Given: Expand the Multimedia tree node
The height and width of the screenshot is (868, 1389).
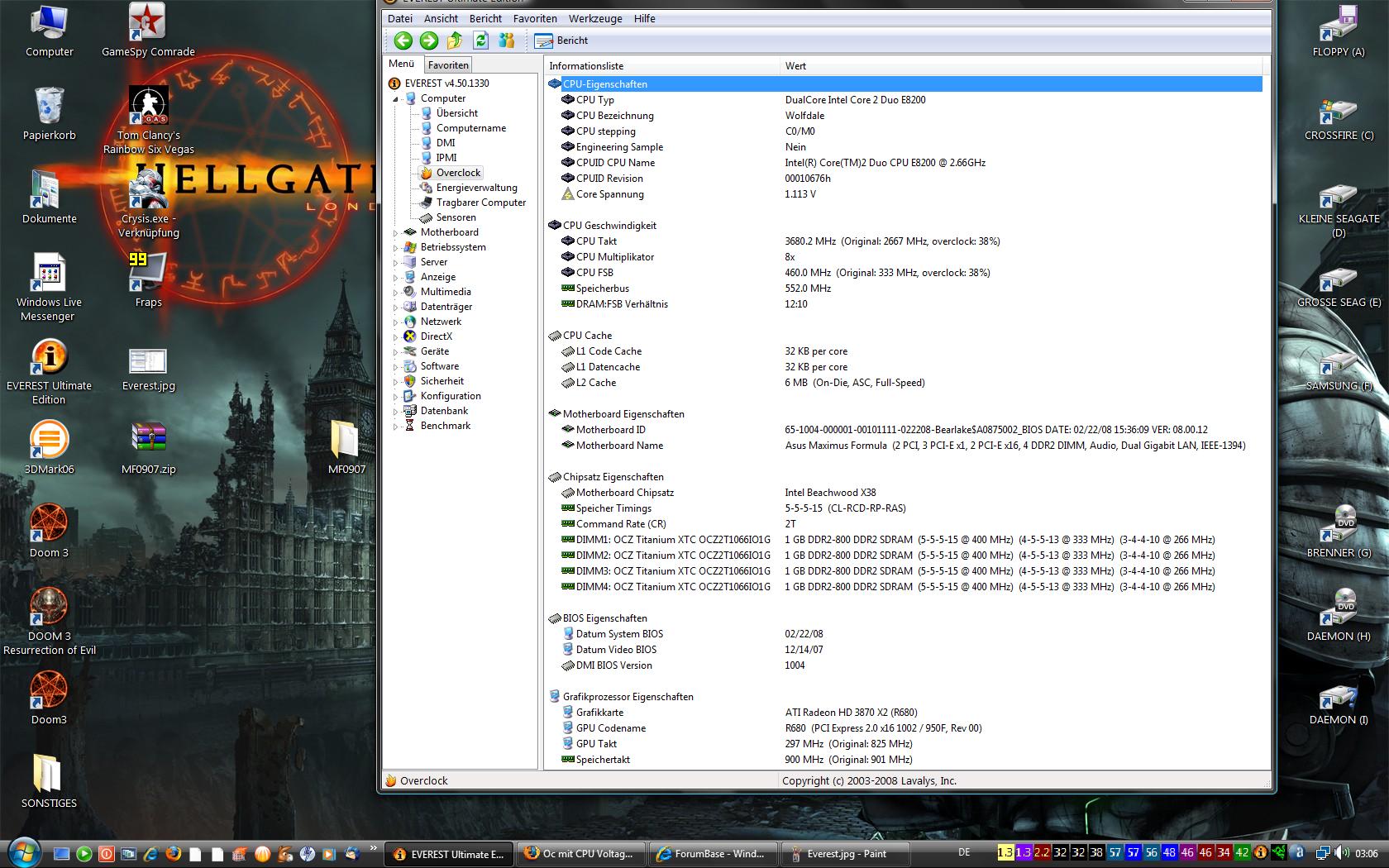Looking at the screenshot, I should (x=395, y=293).
